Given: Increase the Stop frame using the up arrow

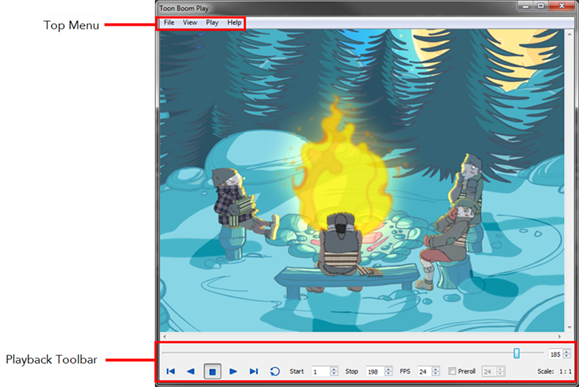Looking at the screenshot, I should pyautogui.click(x=388, y=369).
